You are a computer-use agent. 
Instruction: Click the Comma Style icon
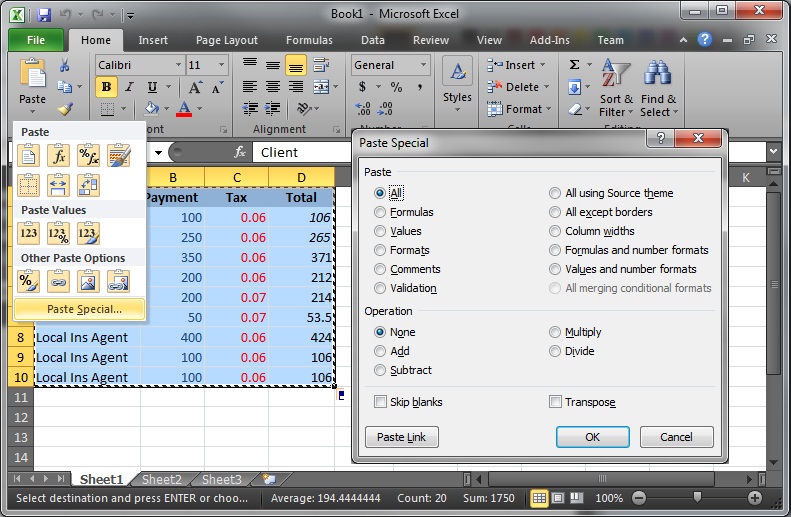419,87
